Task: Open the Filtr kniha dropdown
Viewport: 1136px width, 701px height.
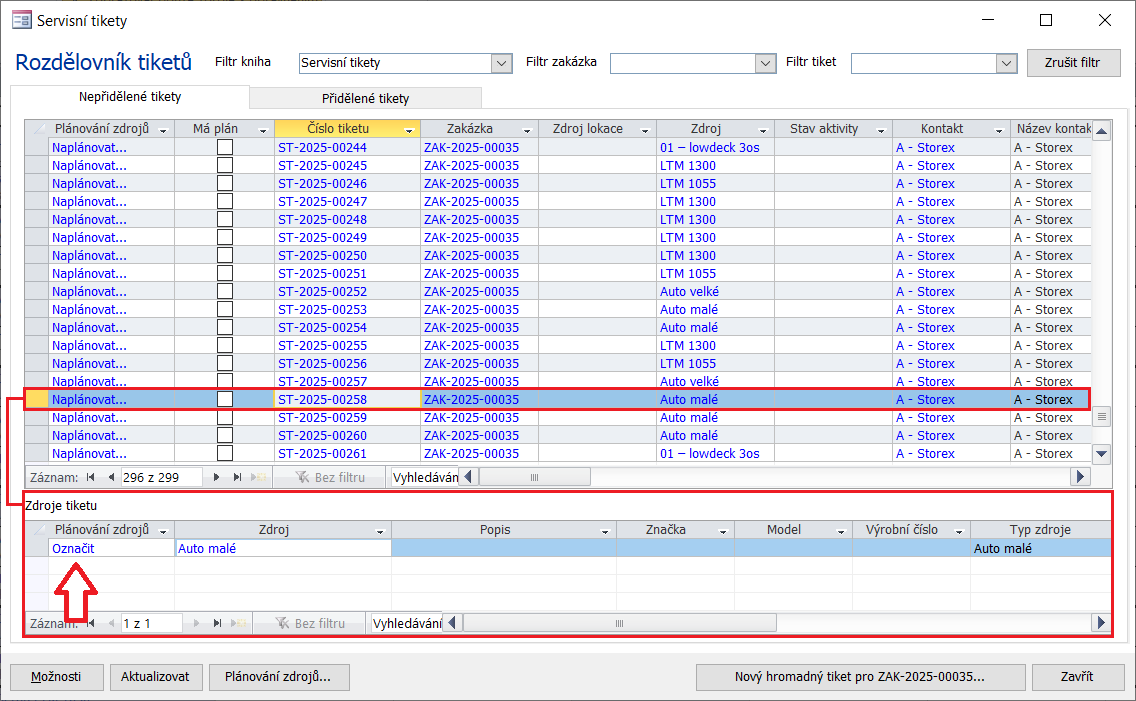Action: click(x=502, y=63)
